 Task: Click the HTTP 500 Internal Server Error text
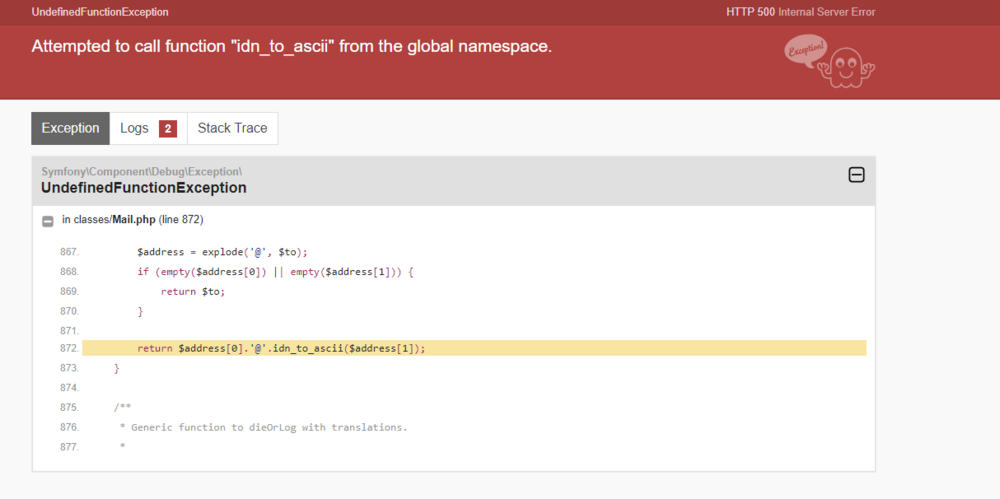click(x=800, y=12)
